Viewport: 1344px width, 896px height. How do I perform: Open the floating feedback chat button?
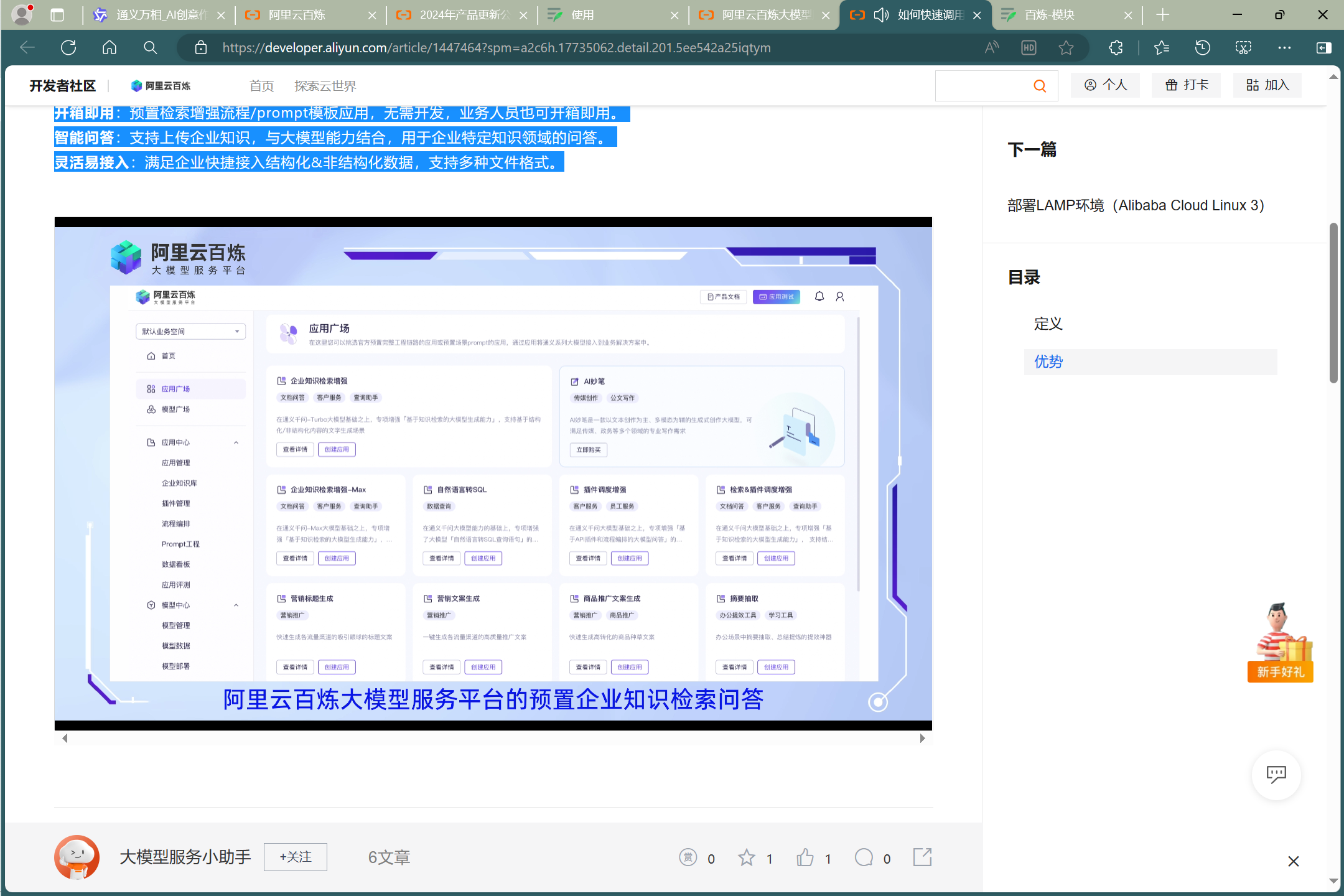(x=1276, y=775)
